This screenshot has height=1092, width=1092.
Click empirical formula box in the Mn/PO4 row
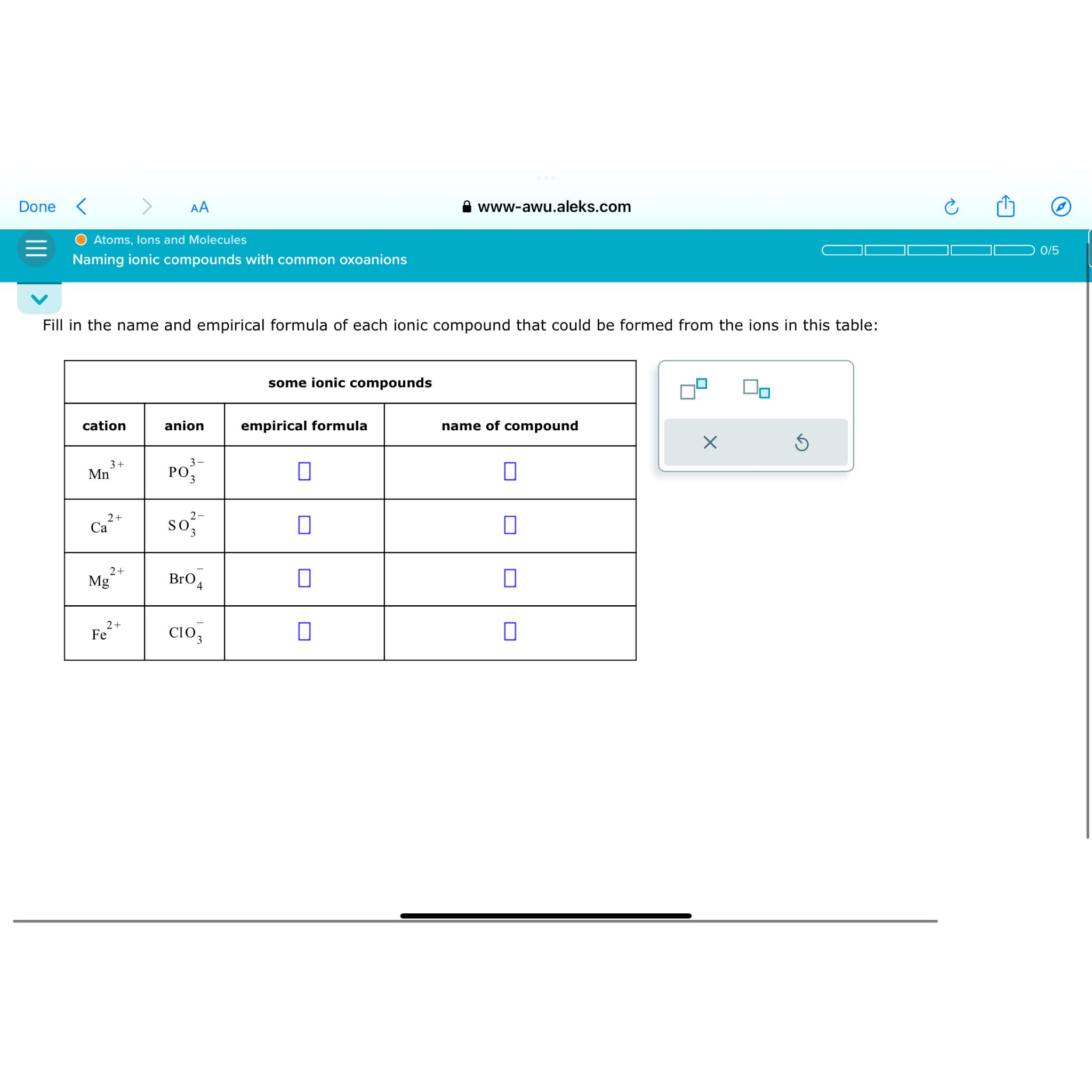click(304, 472)
